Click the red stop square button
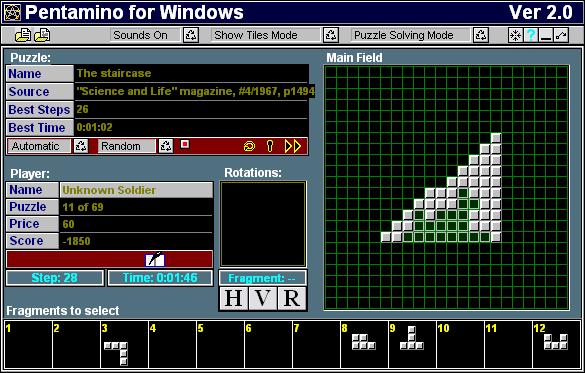Screen dimensions: 585x373 pyautogui.click(x=185, y=144)
